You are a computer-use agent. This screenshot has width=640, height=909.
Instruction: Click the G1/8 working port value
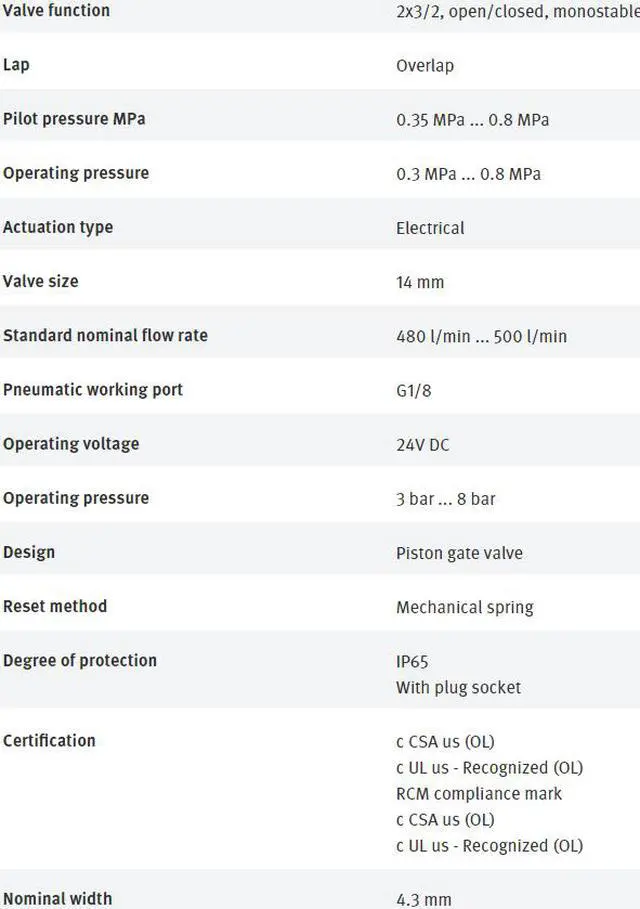(x=414, y=391)
